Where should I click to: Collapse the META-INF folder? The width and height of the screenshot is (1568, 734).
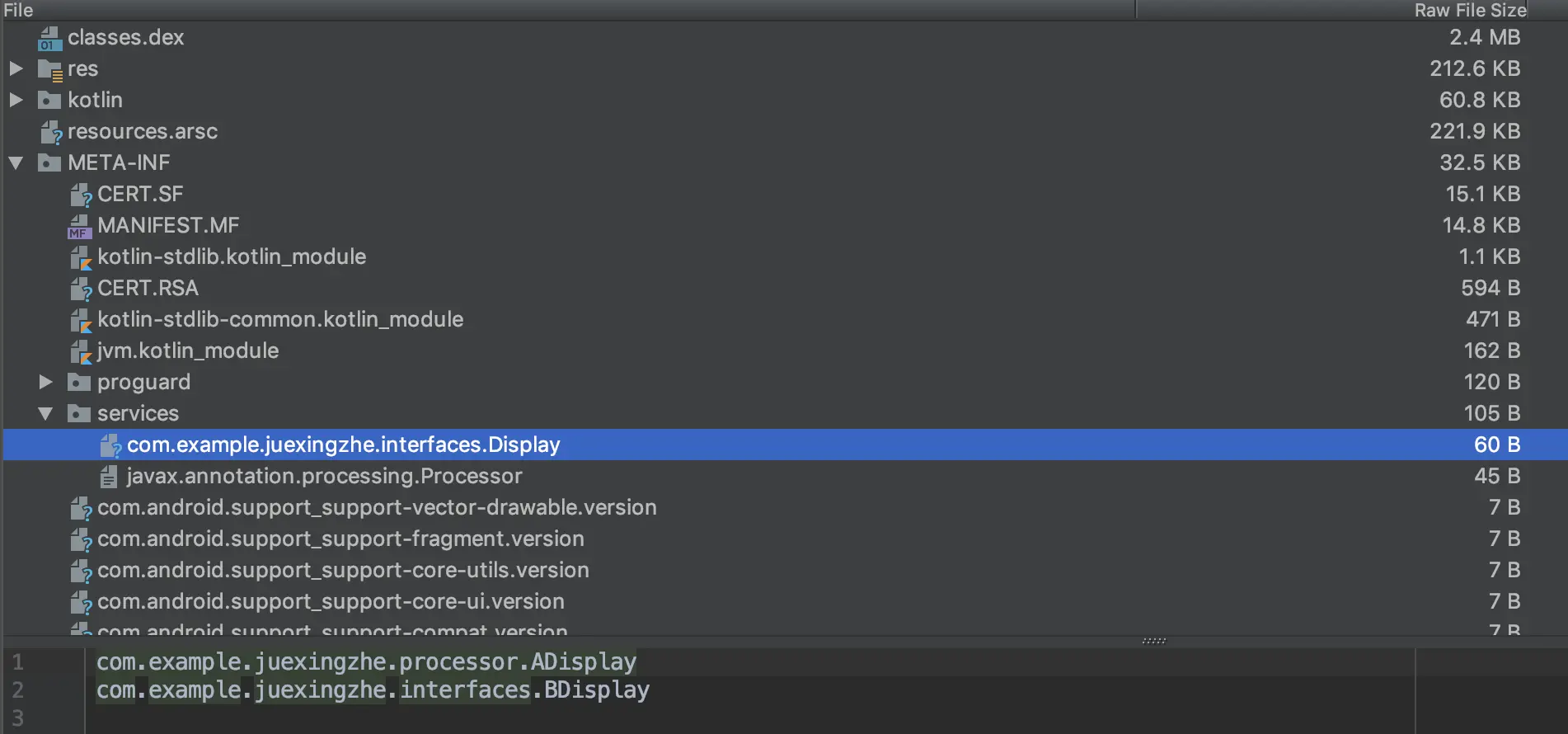[x=16, y=162]
